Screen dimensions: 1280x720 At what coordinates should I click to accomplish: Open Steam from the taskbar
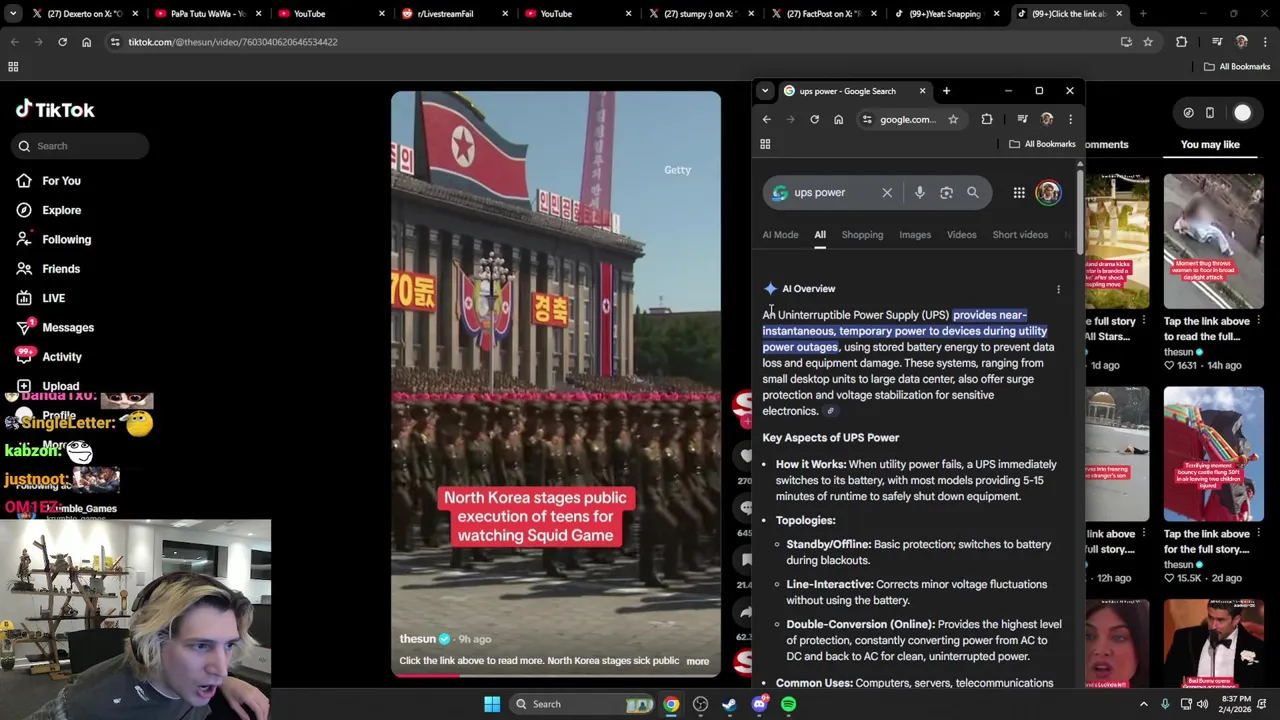click(729, 704)
